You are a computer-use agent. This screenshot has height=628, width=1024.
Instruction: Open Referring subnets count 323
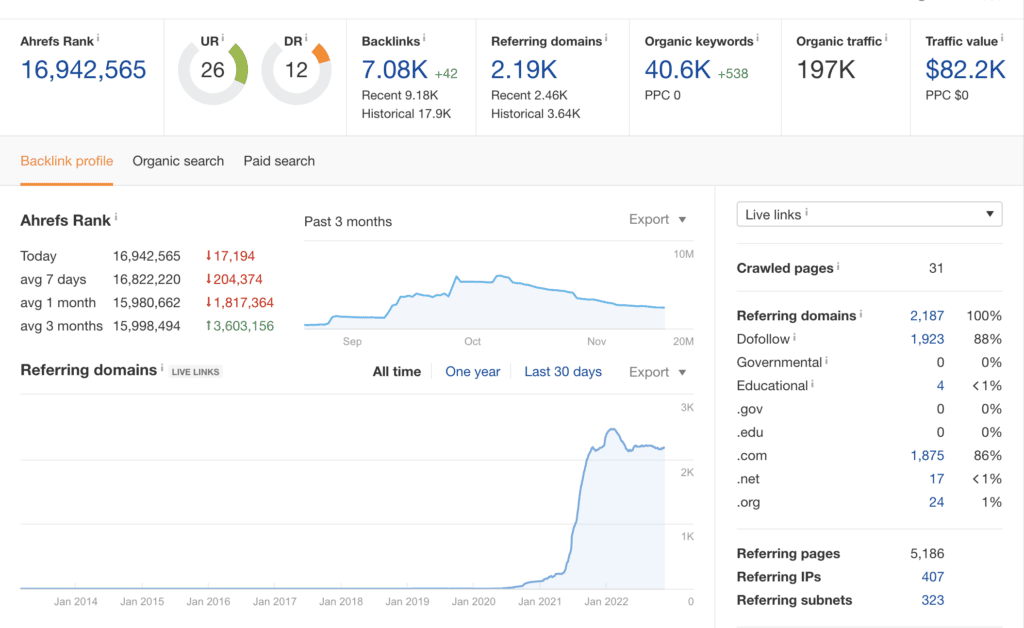click(933, 601)
